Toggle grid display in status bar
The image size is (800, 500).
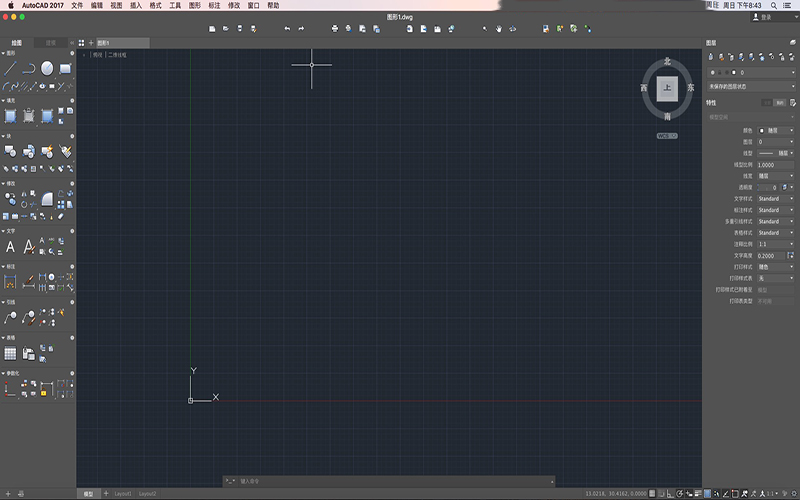(652, 493)
